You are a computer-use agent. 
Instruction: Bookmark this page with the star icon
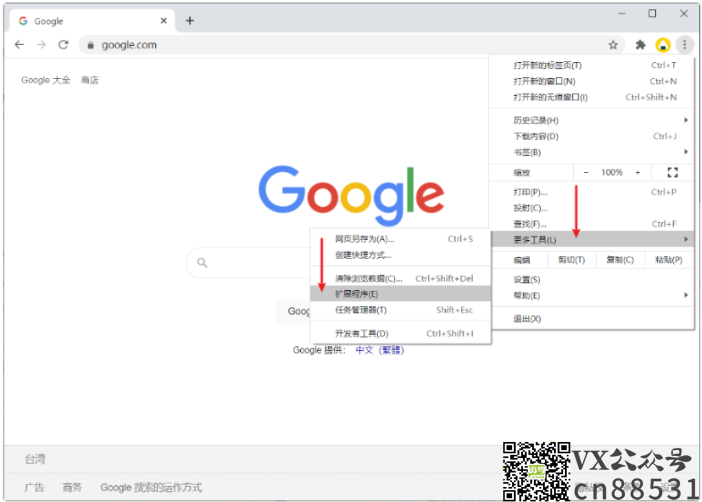(613, 45)
